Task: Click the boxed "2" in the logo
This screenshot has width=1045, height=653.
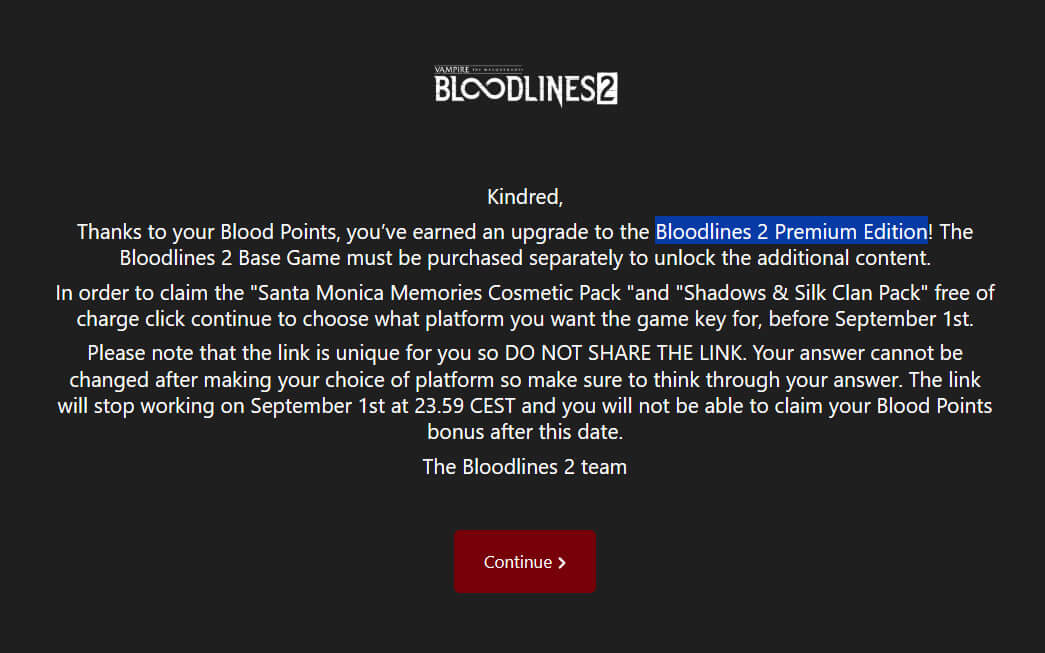Action: 606,89
